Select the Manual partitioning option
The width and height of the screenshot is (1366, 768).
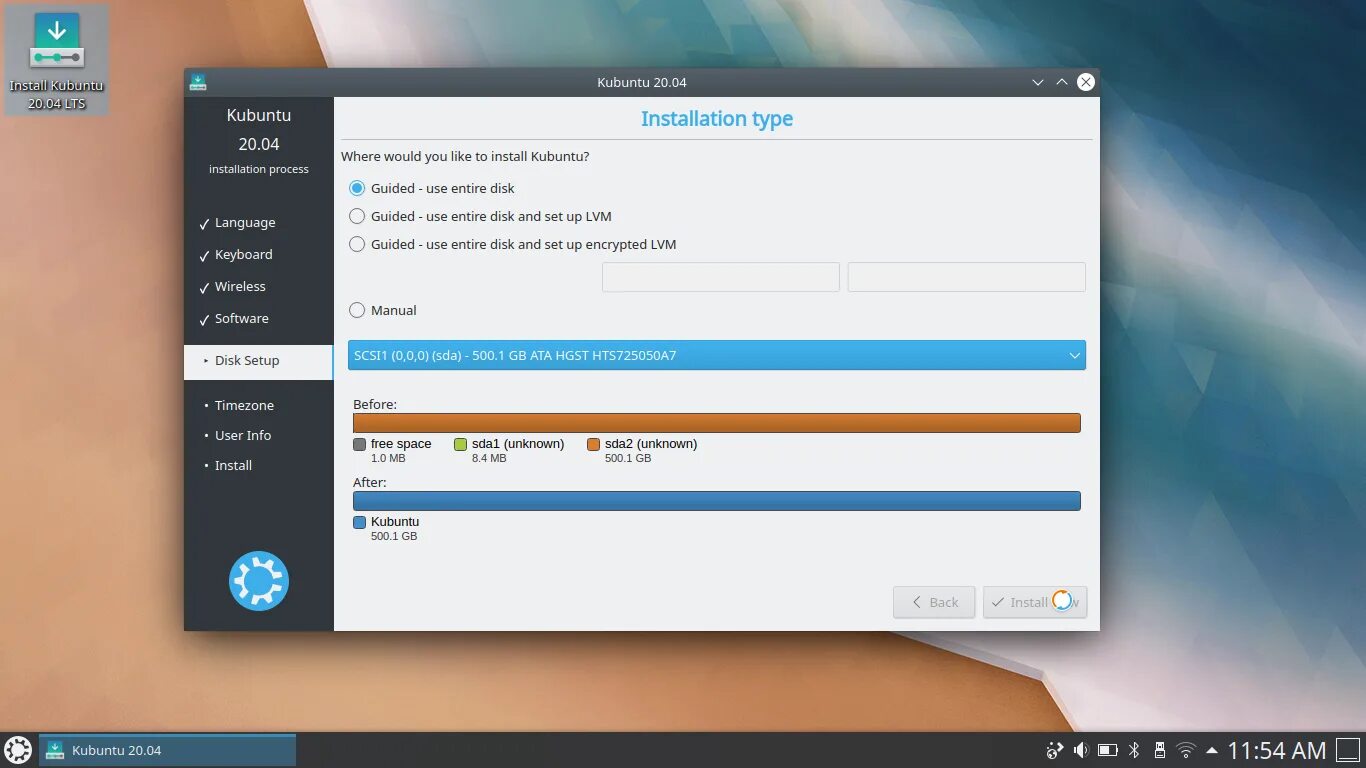pos(382,310)
